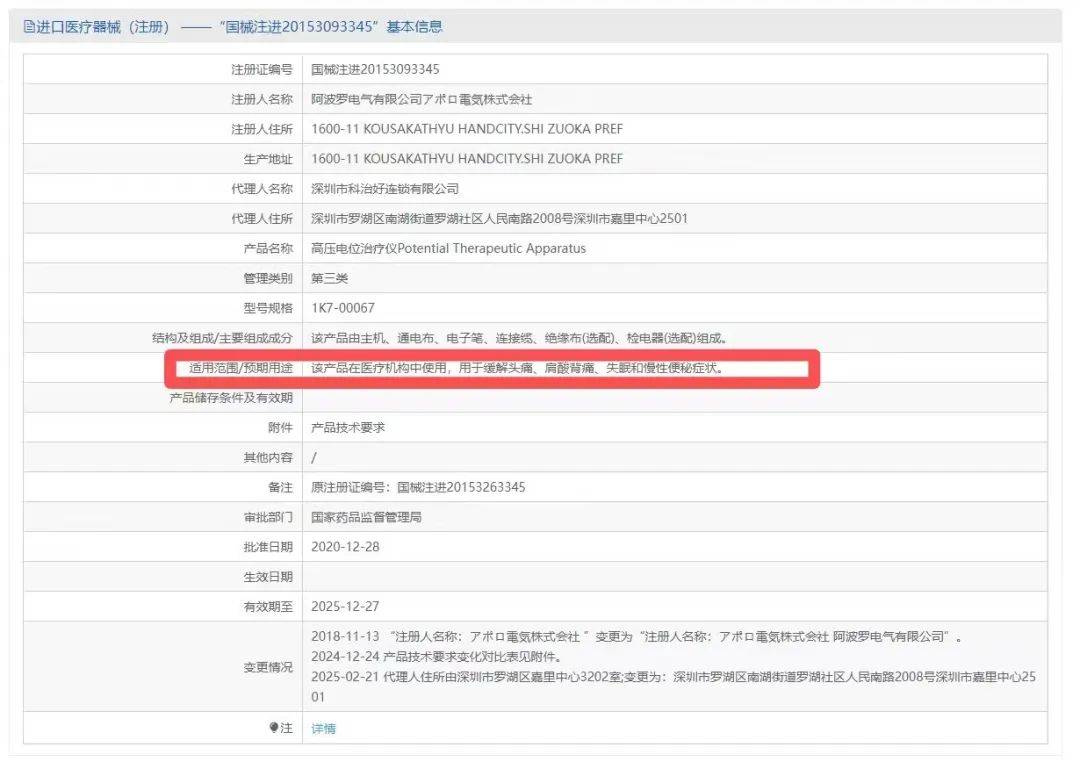This screenshot has height=769, width=1080.
Task: Click the registration number 国械注进20153093345 cell
Action: (x=380, y=69)
